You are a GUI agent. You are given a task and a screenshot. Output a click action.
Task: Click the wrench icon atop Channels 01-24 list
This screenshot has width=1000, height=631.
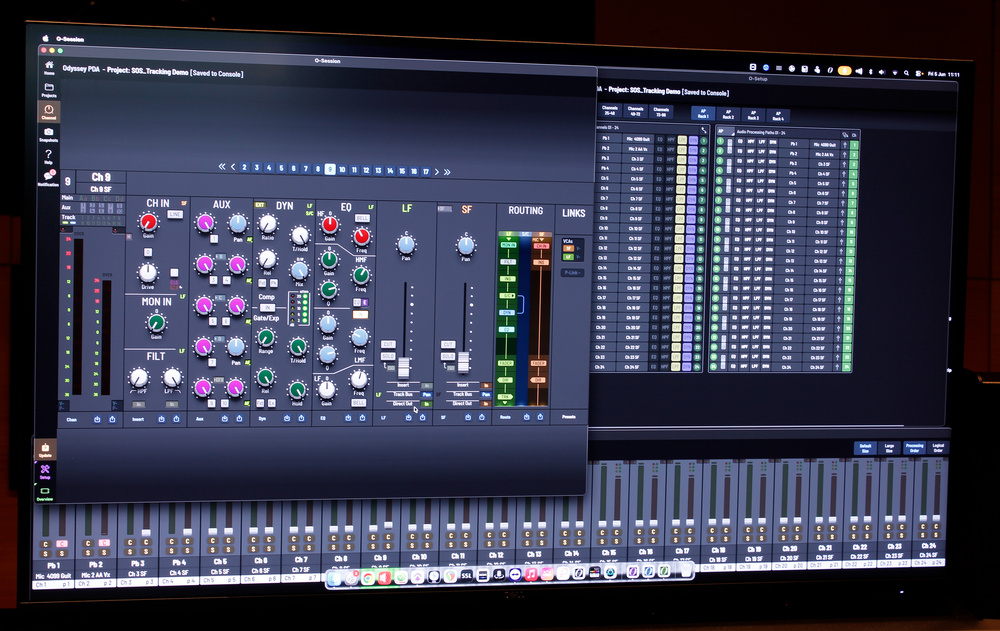(x=704, y=130)
